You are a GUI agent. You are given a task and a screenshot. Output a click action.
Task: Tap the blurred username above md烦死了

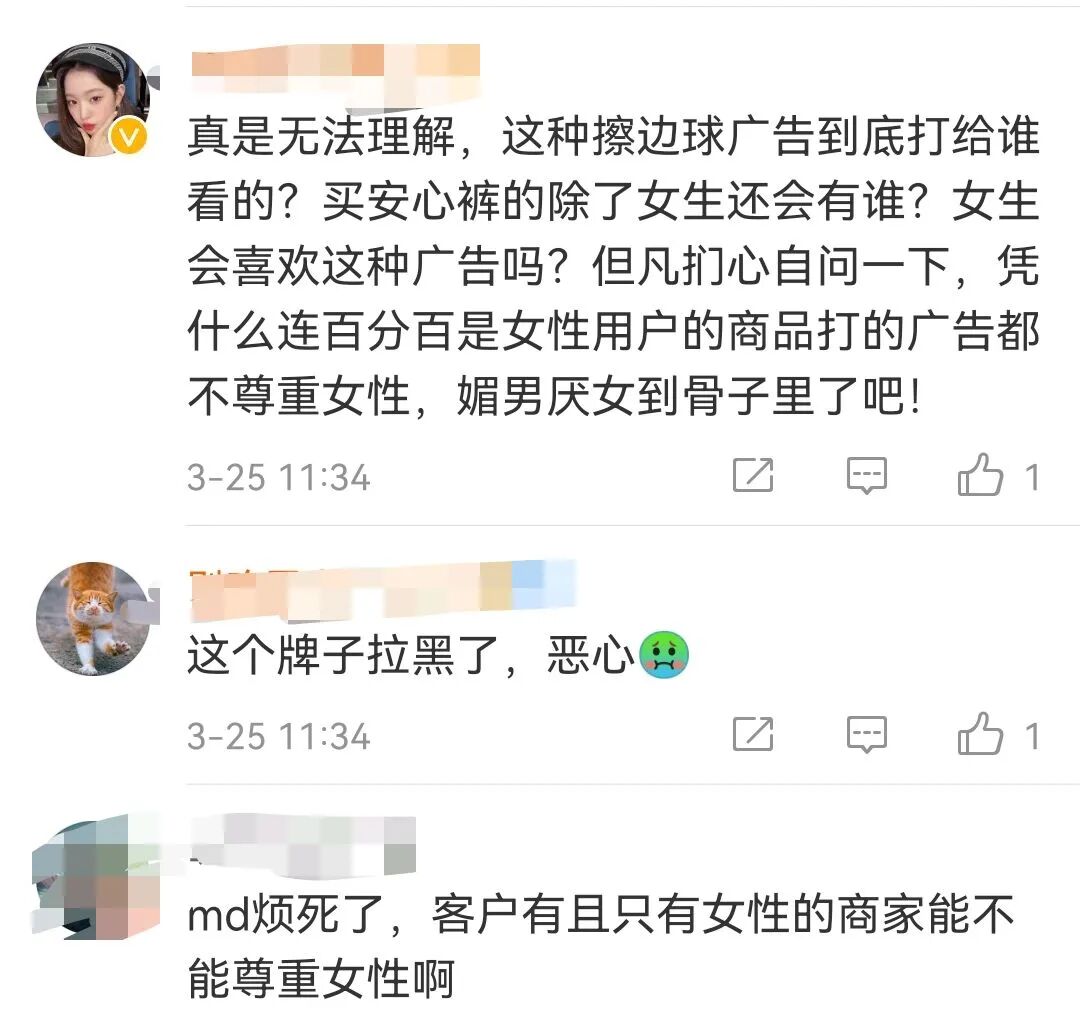click(302, 846)
